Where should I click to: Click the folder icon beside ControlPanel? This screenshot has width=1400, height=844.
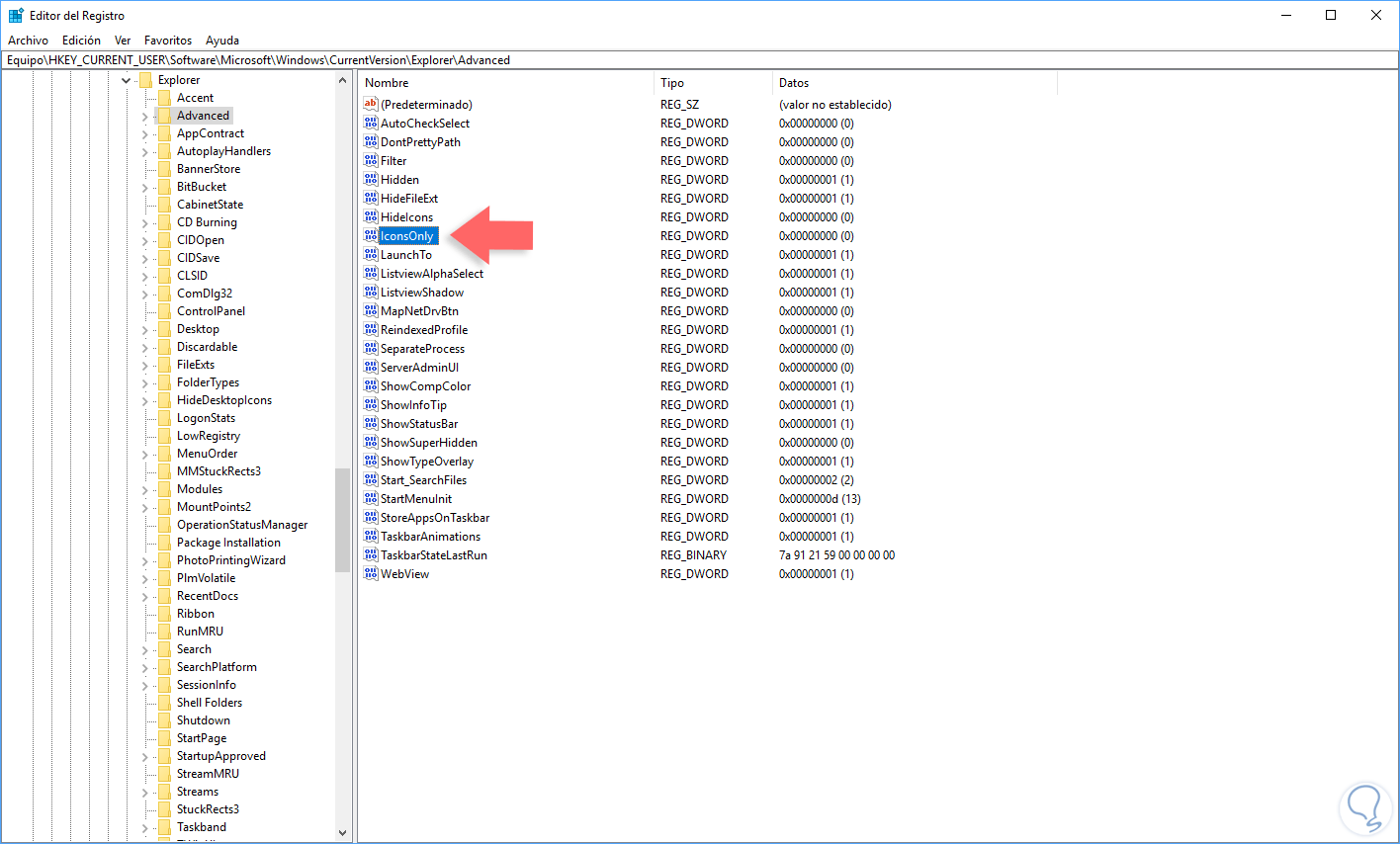[164, 311]
